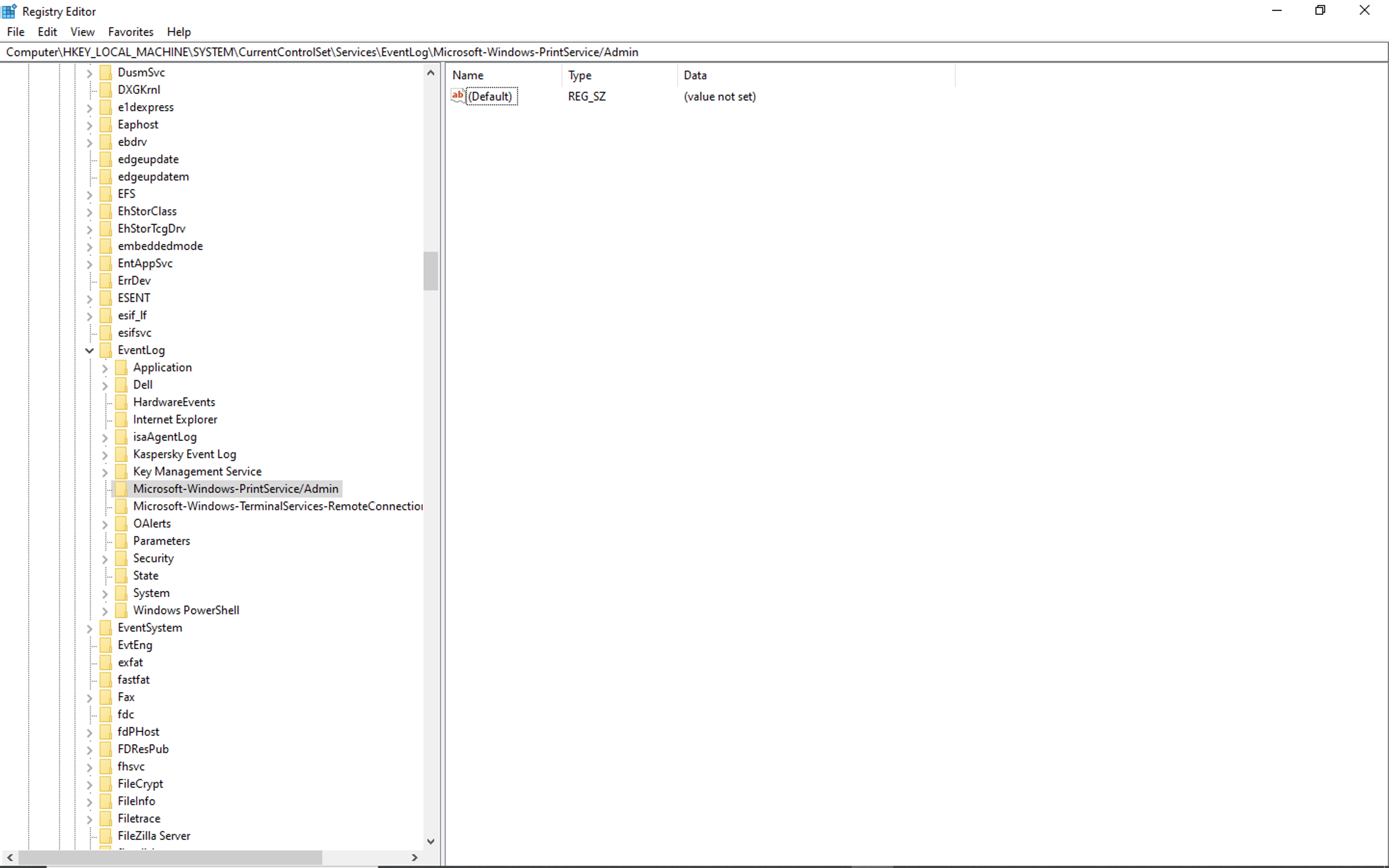
Task: Click the ab string icon beside (Default) value
Action: [x=457, y=96]
